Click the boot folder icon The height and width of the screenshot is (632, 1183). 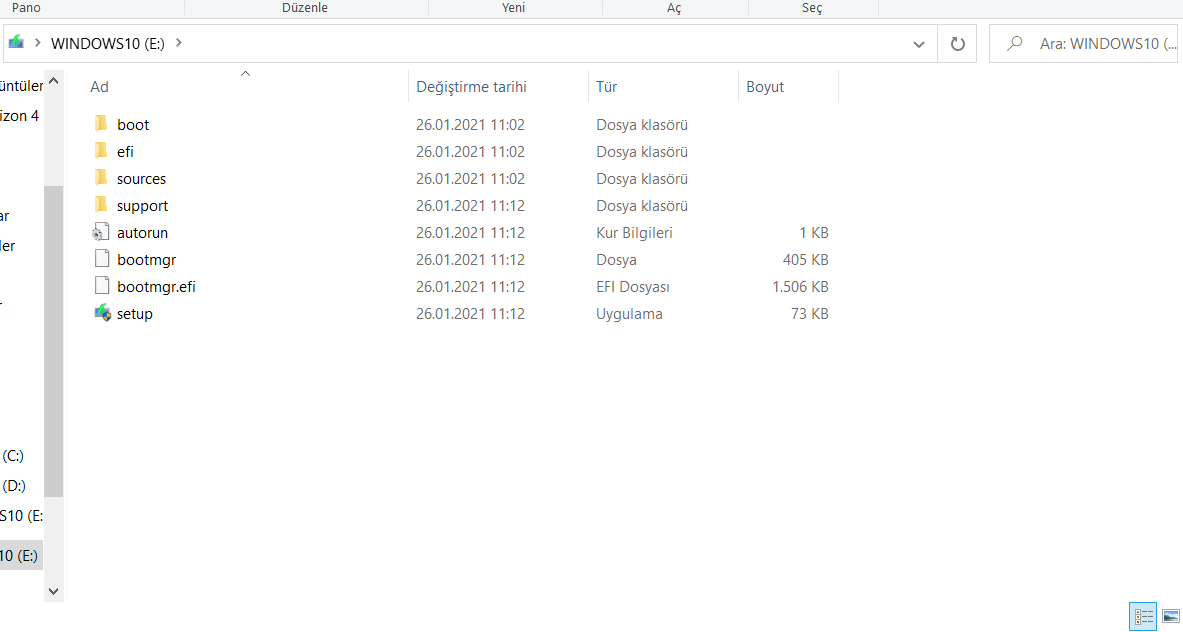coord(101,124)
